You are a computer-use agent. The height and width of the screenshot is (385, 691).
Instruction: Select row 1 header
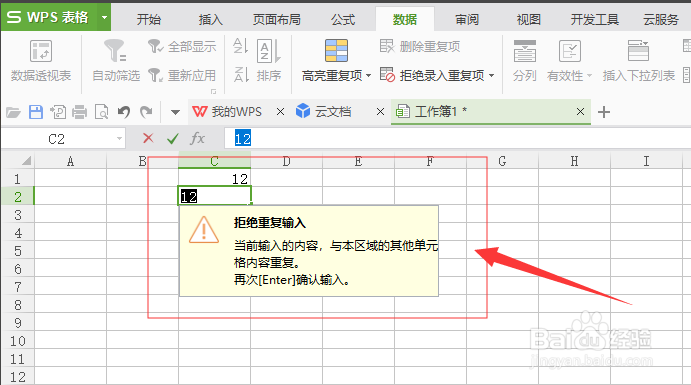pos(17,179)
